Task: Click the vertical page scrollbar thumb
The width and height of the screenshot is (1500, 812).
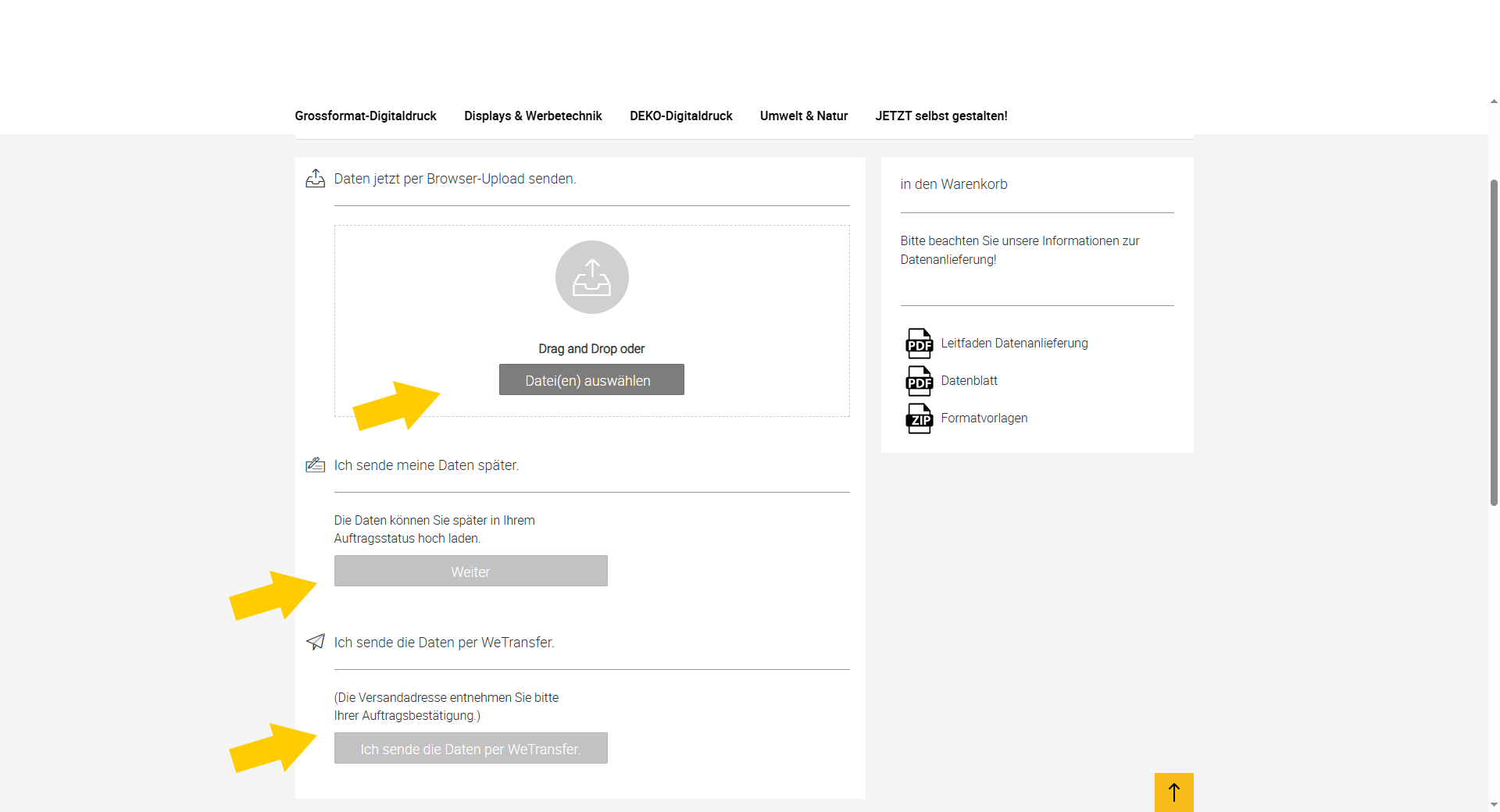Action: [1494, 344]
